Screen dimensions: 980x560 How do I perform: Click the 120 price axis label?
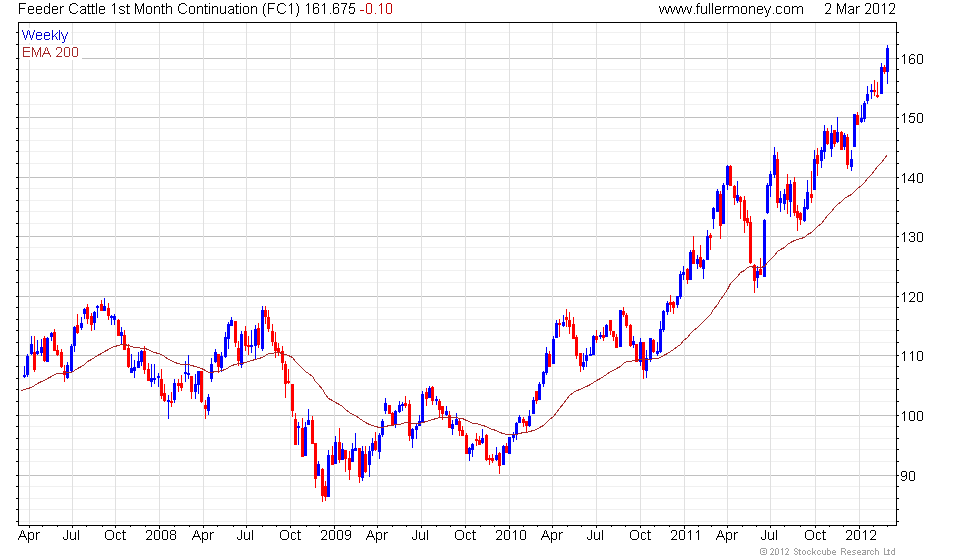912,297
